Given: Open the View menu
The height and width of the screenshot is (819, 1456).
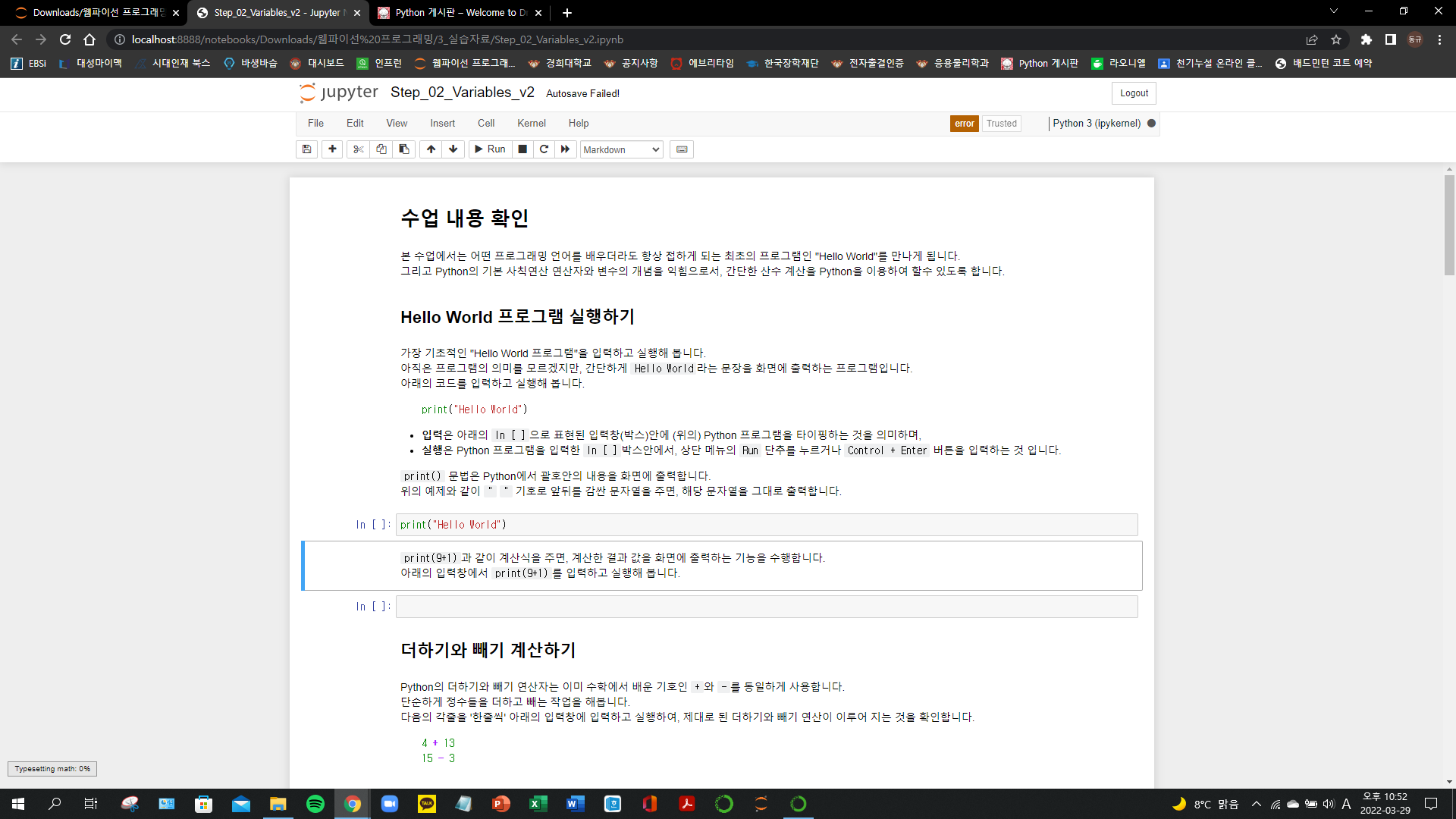Looking at the screenshot, I should pyautogui.click(x=397, y=123).
